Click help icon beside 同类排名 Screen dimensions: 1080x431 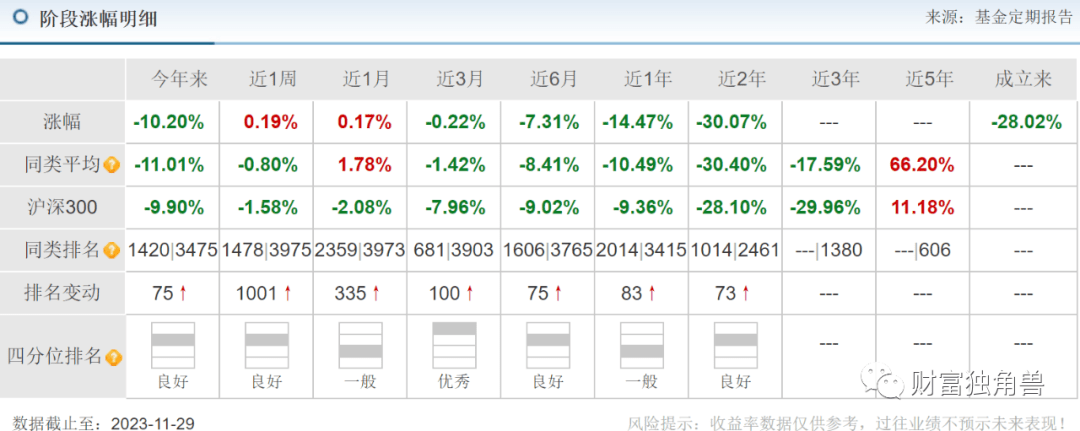point(112,251)
